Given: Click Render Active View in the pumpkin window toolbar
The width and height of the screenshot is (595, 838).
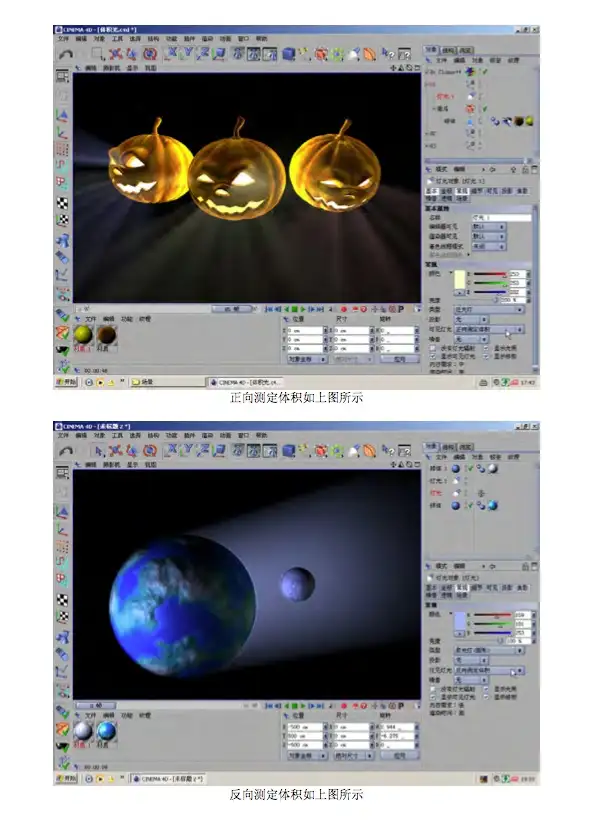Looking at the screenshot, I should pyautogui.click(x=238, y=53).
